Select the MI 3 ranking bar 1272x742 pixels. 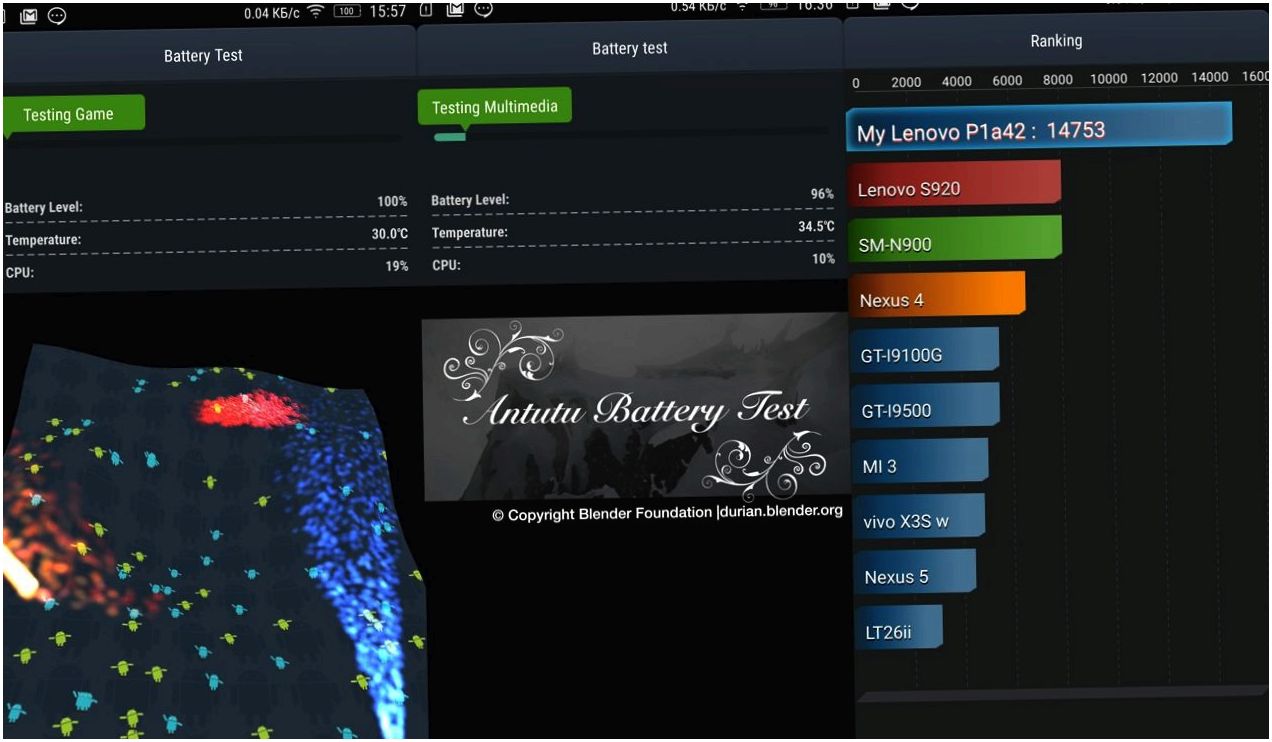919,463
